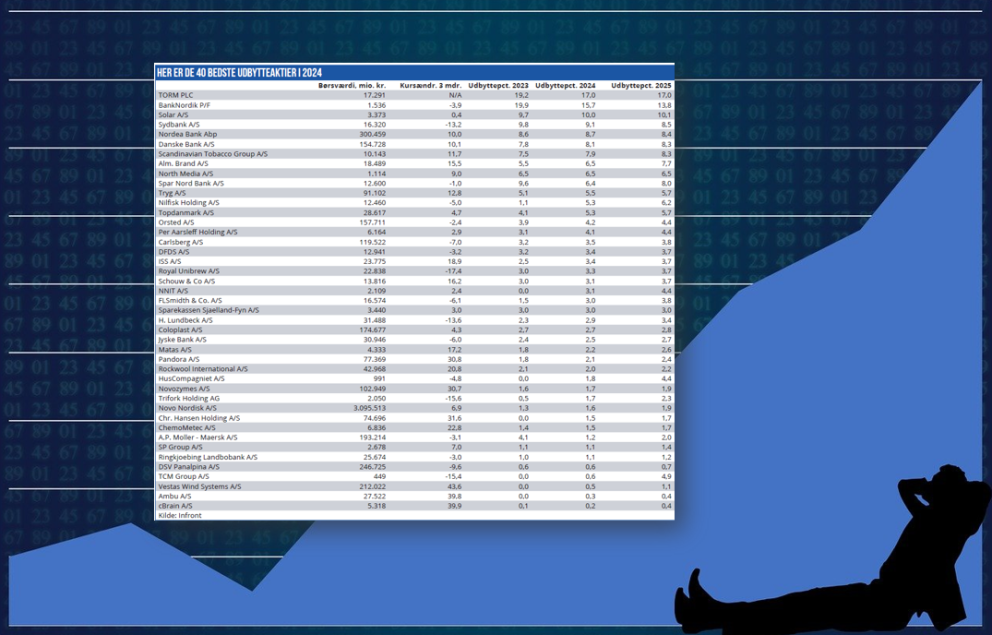
Task: Click 'Trifork Holding AG' company name
Action: [189, 398]
